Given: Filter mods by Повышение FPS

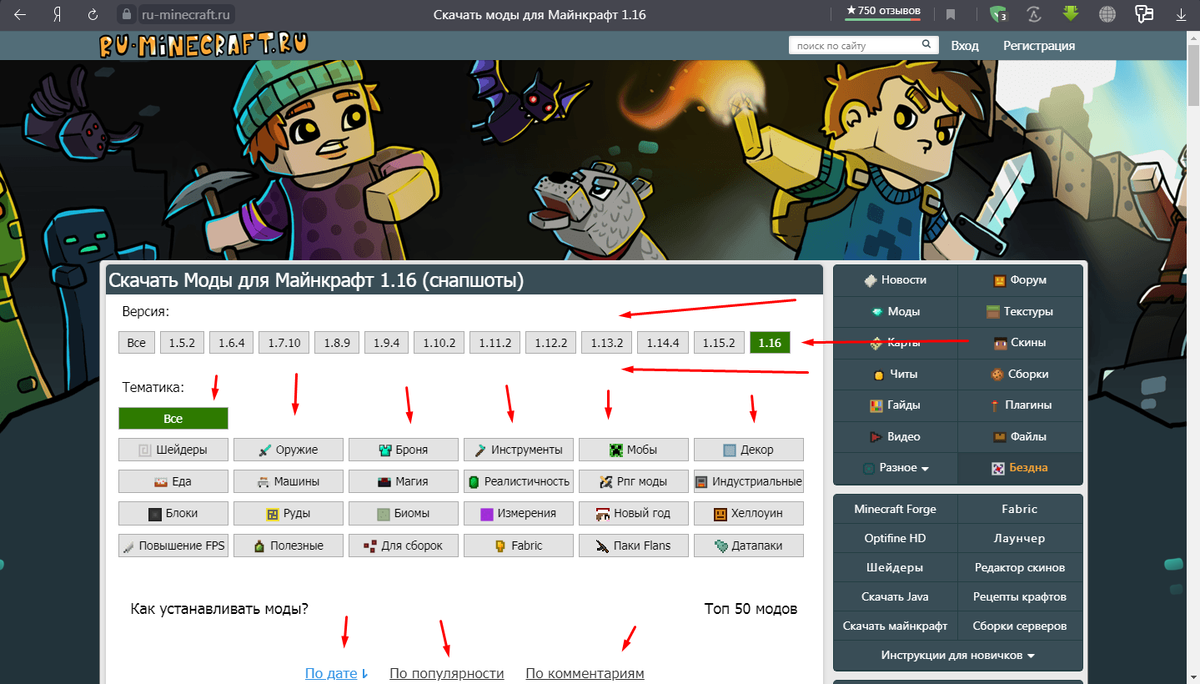Looking at the screenshot, I should point(173,545).
